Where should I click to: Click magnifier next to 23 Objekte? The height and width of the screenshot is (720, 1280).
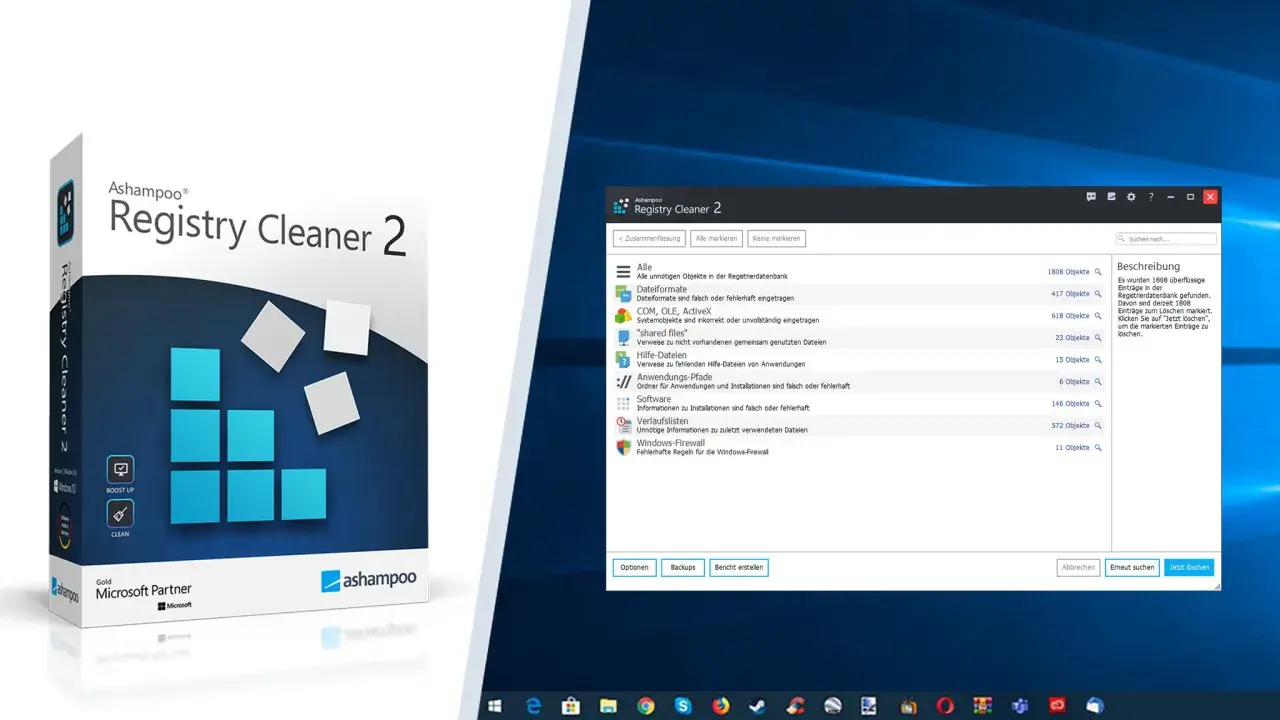[x=1098, y=338]
